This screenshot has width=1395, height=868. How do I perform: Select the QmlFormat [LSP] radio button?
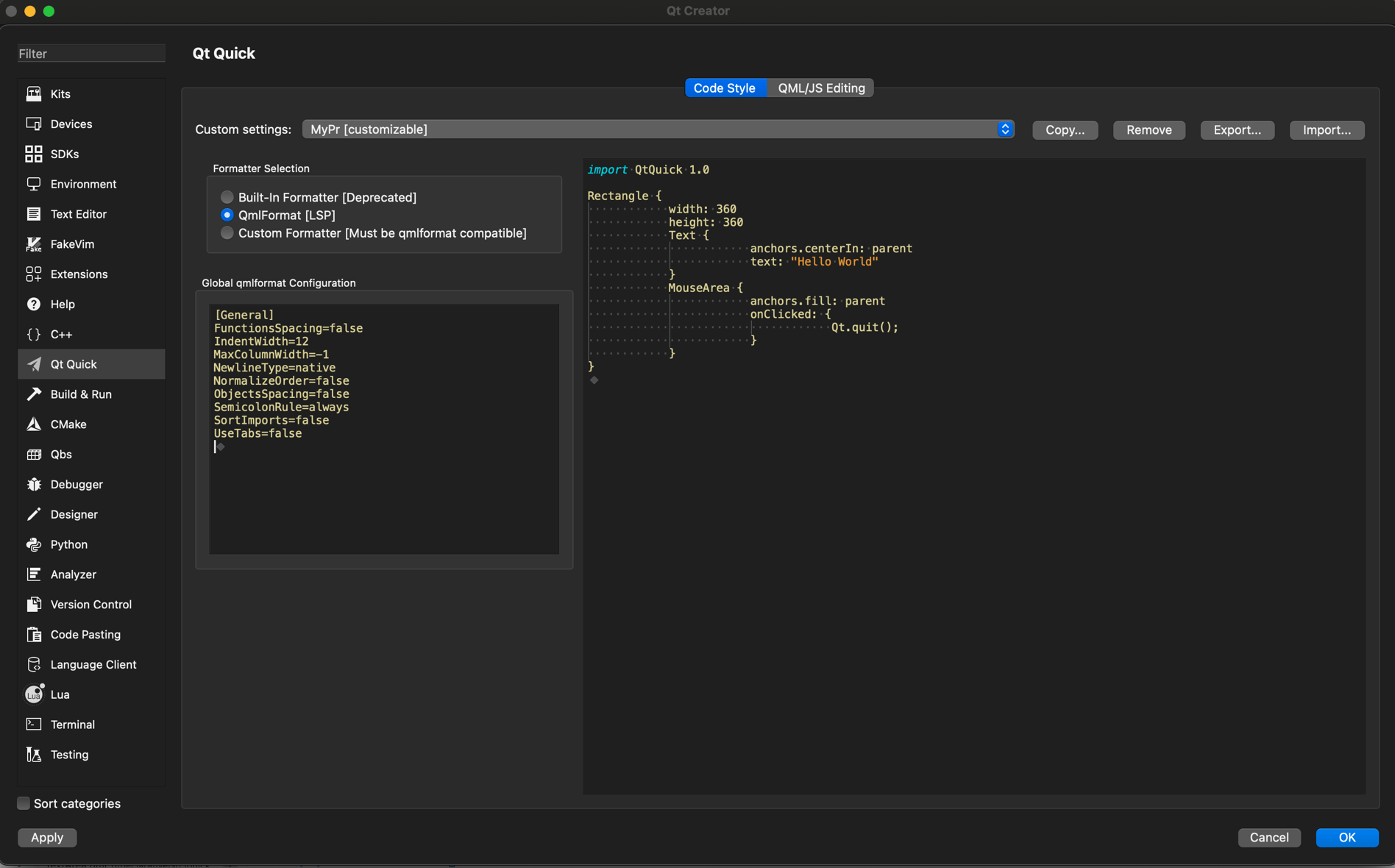227,215
